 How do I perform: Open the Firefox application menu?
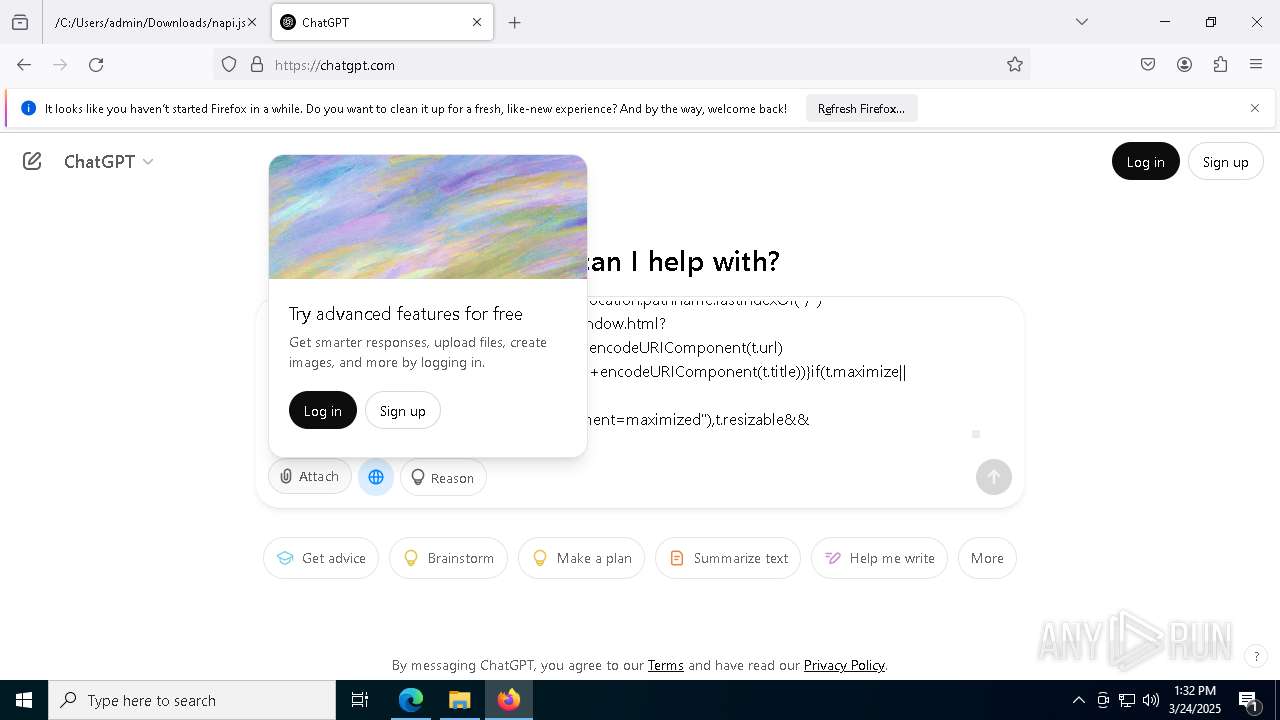(x=1256, y=65)
